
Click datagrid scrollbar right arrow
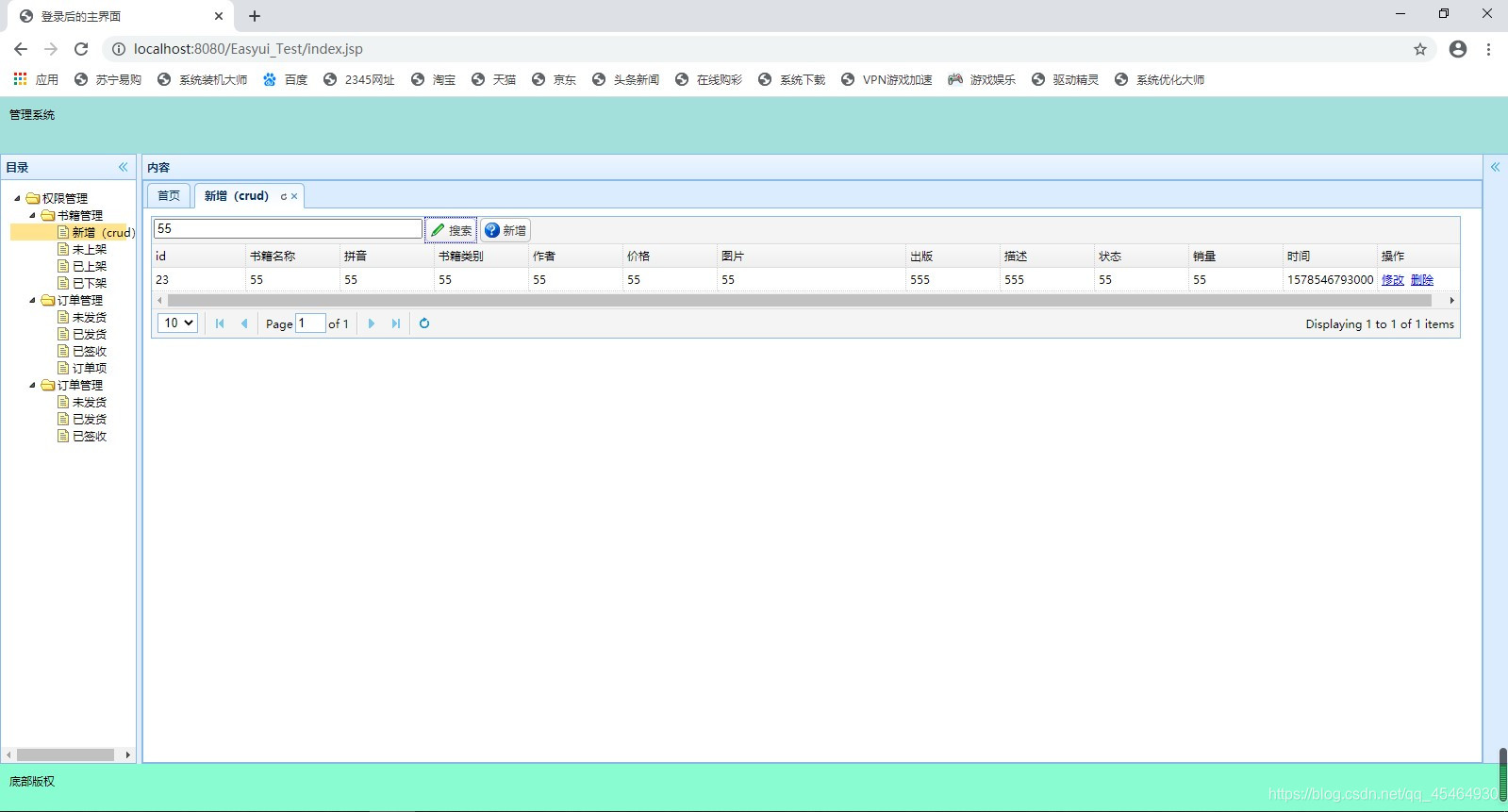(1451, 300)
